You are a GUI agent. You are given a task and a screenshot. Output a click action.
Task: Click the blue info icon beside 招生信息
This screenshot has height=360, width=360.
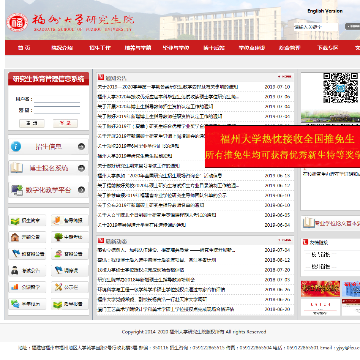[x=16, y=146]
